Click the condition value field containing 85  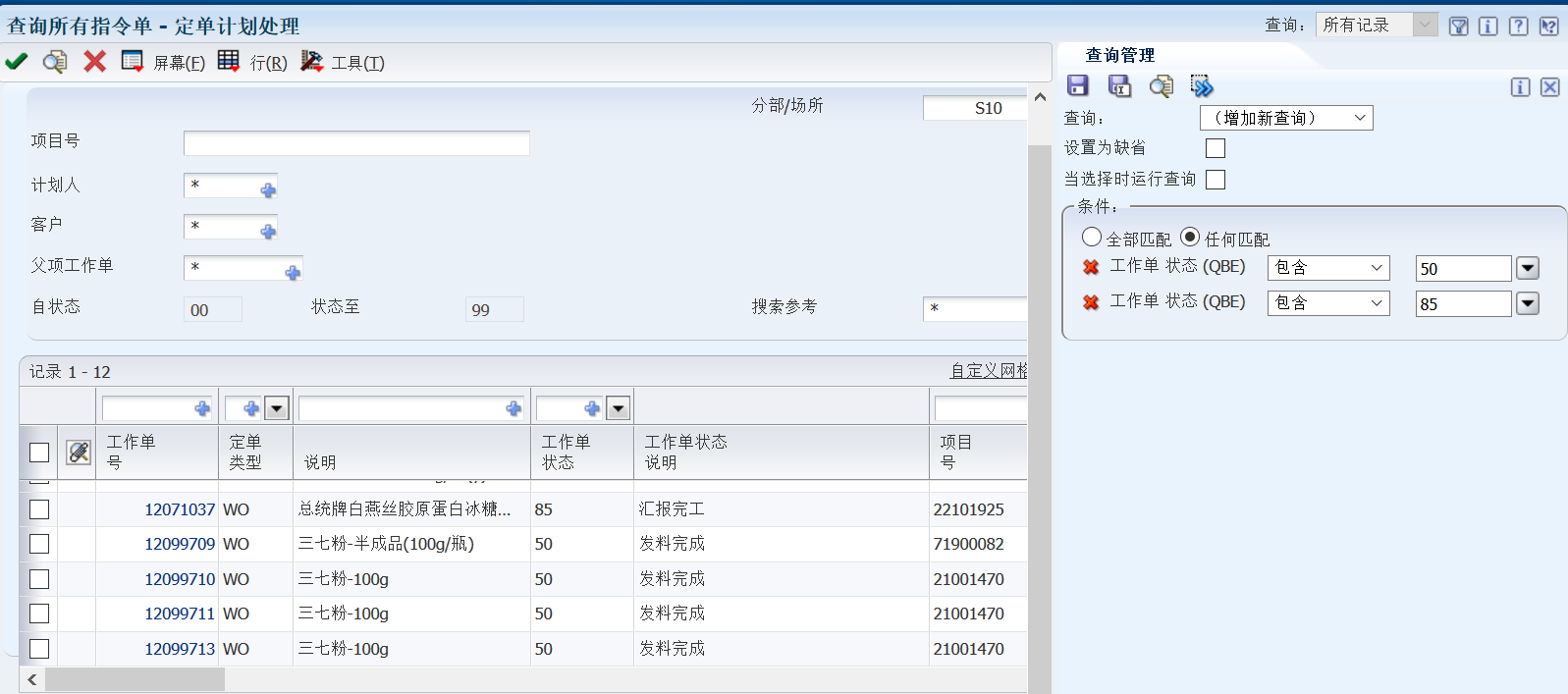point(1464,303)
